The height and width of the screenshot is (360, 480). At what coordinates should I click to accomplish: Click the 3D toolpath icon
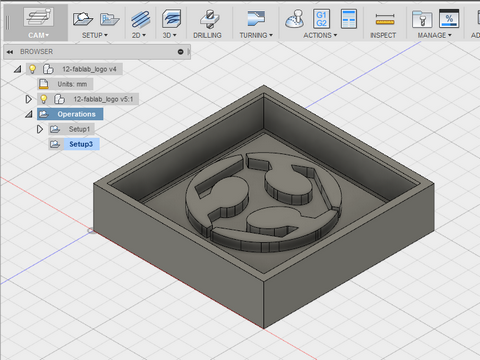coord(171,18)
